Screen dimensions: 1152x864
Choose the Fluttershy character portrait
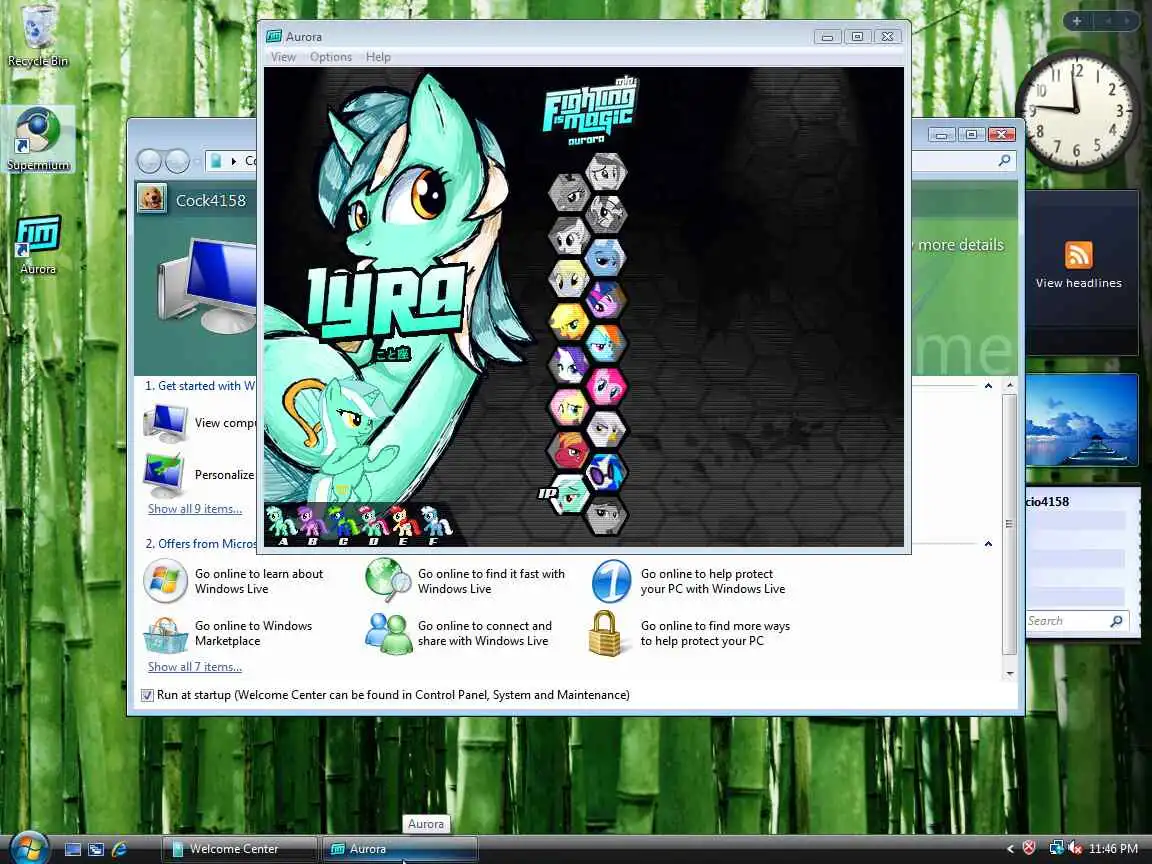pyautogui.click(x=568, y=407)
